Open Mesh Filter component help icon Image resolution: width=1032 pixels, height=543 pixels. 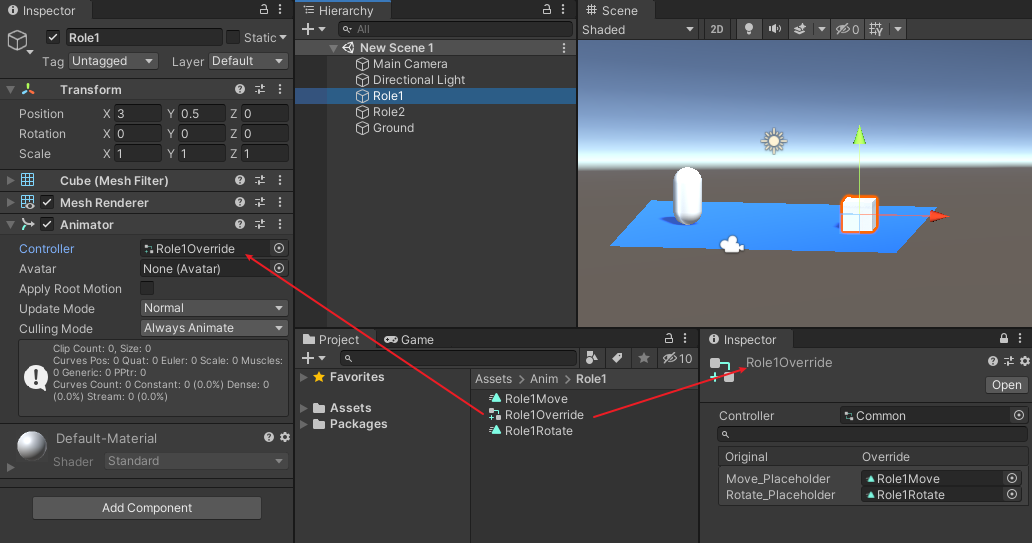(x=240, y=180)
